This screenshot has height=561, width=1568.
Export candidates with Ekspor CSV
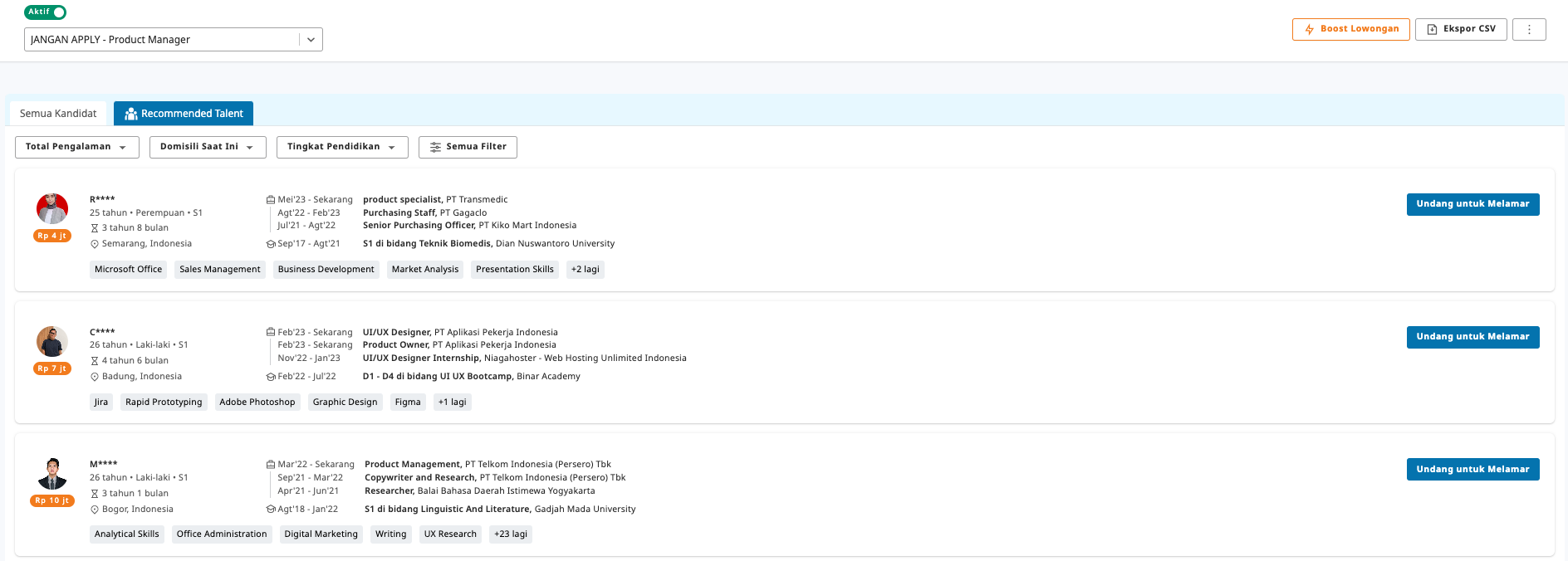coord(1461,29)
